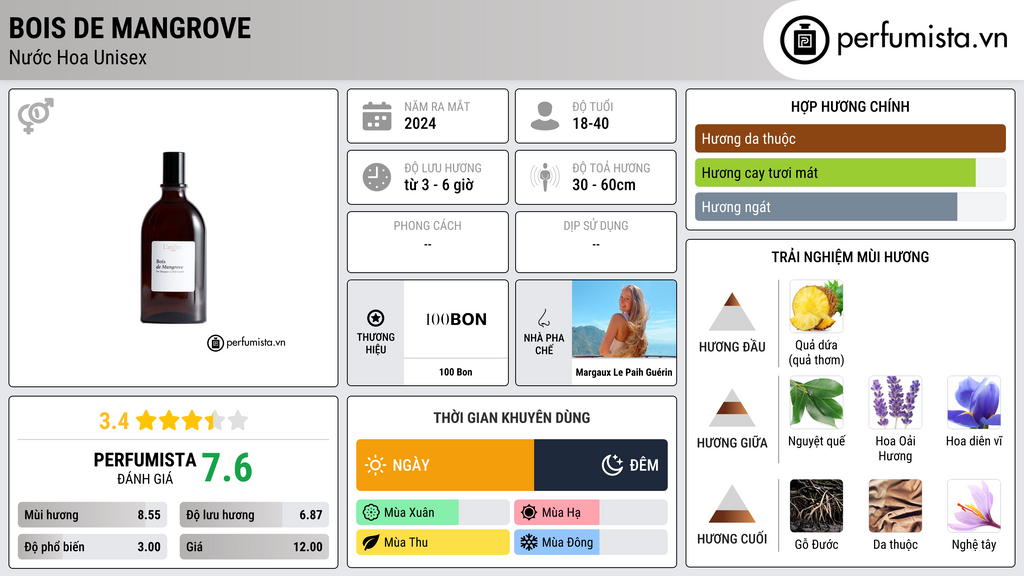Click the clock icon beside Độ lưu hương
This screenshot has height=576, width=1024.
pos(377,177)
